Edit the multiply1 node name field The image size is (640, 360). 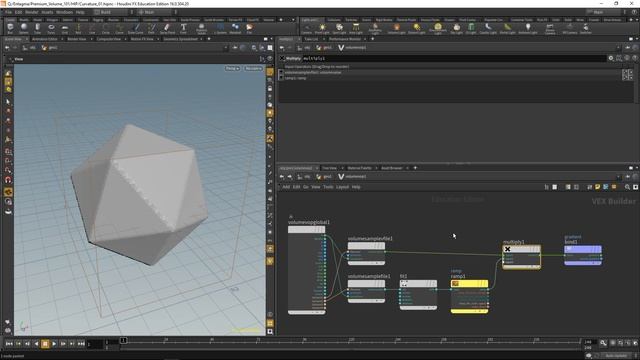pos(454,58)
